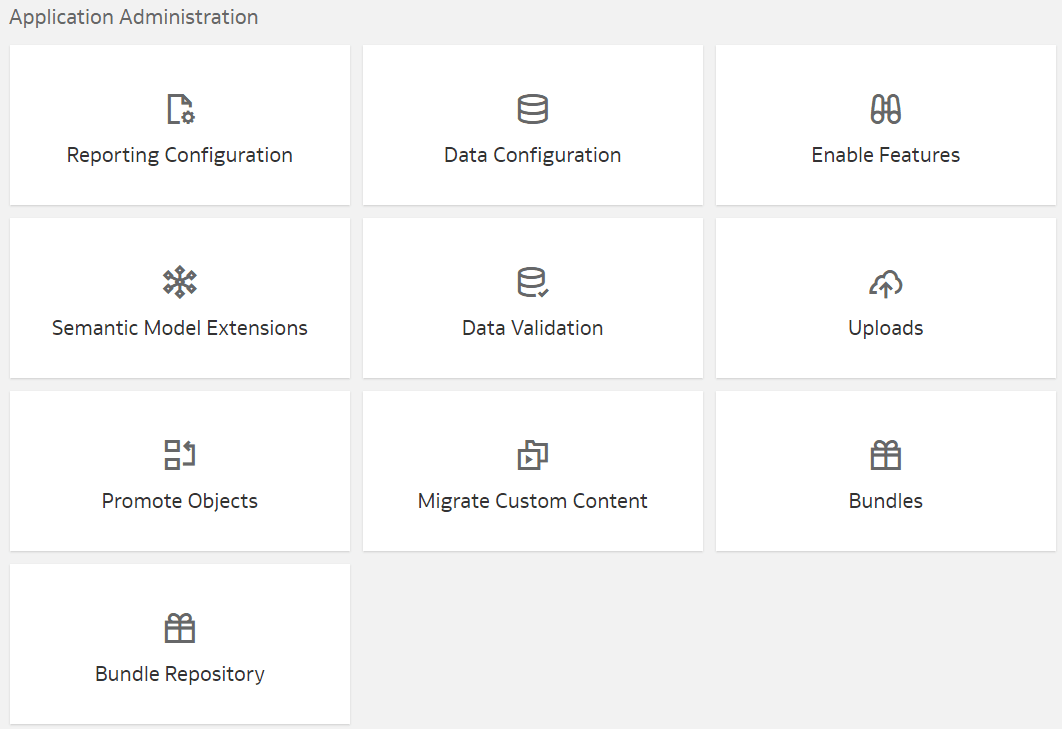Click the Enable Features binoculars icon

point(885,109)
